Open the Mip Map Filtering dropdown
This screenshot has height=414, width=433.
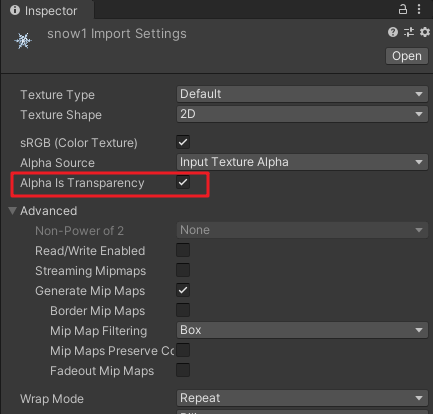click(x=302, y=330)
